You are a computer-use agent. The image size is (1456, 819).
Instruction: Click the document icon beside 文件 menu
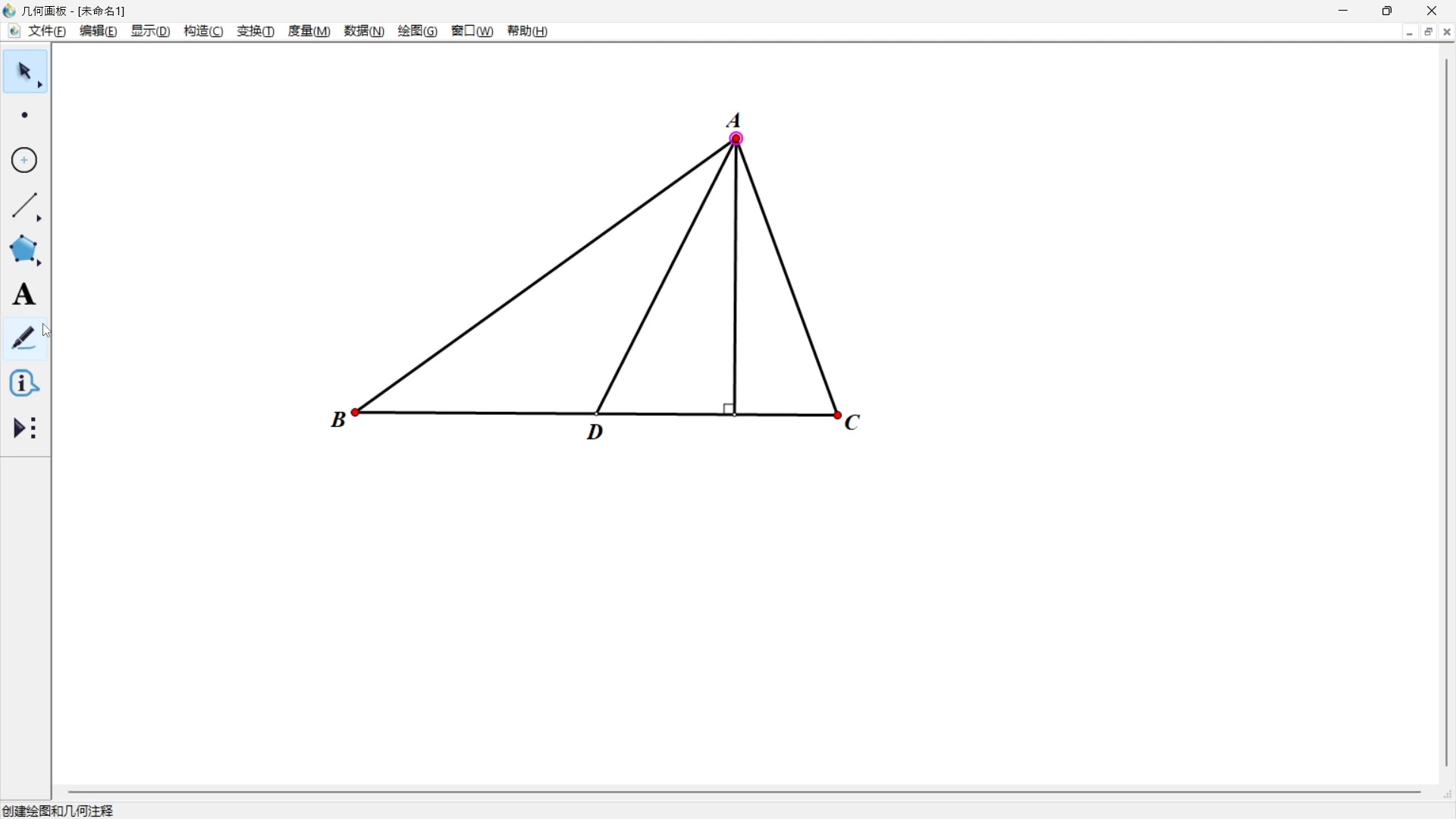[14, 31]
